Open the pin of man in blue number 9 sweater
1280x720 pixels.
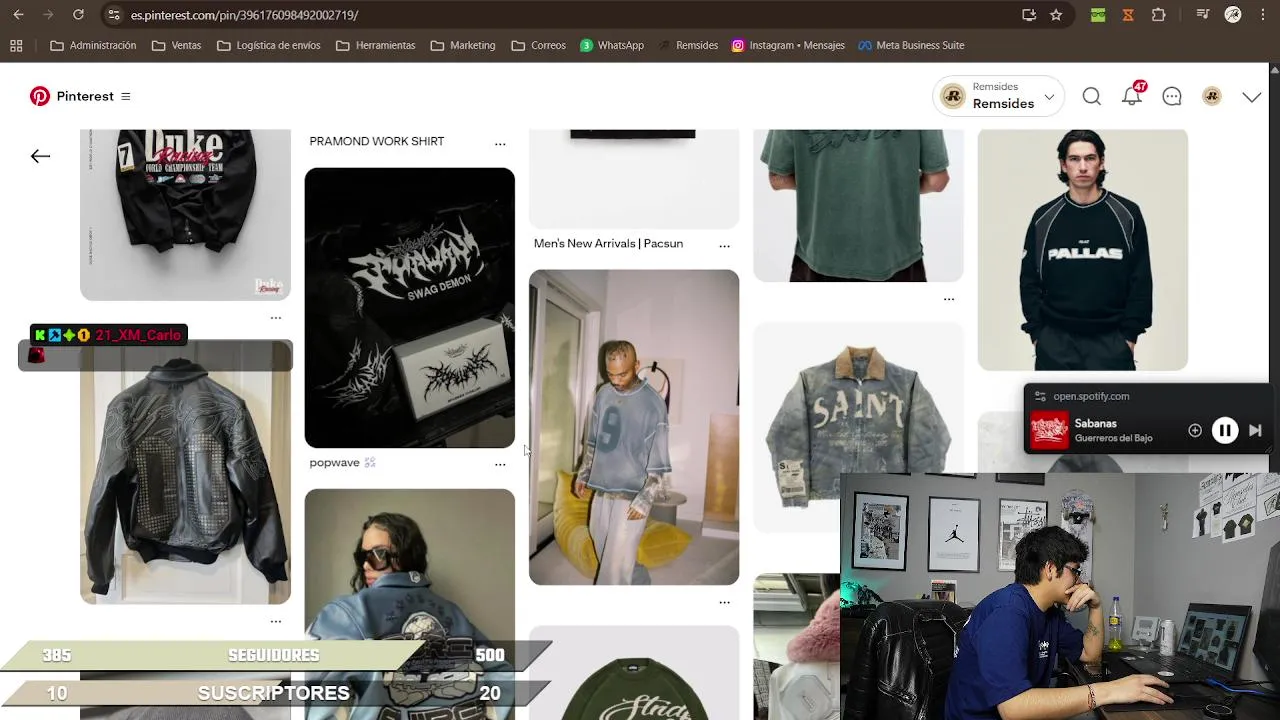(x=634, y=427)
